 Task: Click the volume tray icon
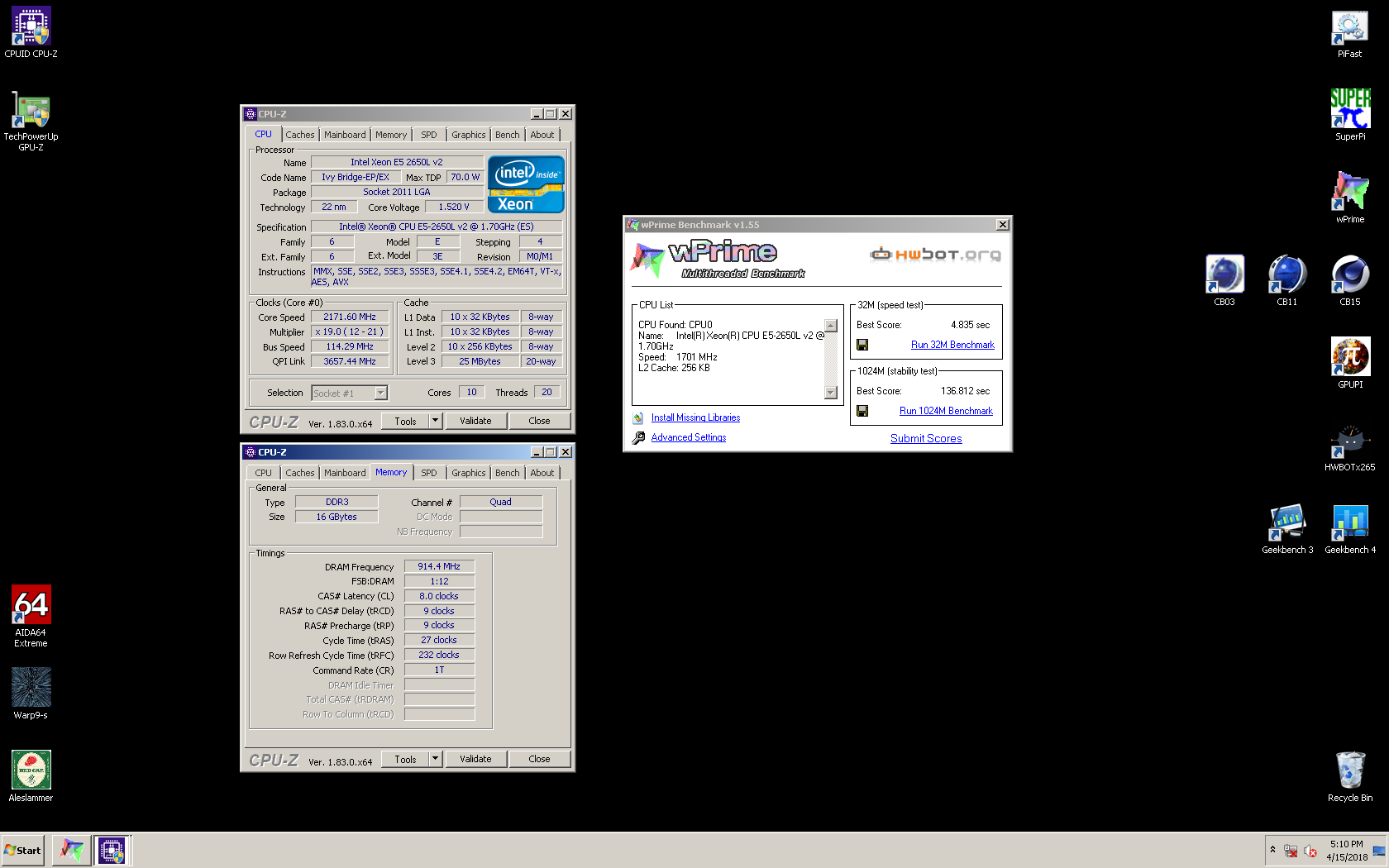[x=1310, y=851]
